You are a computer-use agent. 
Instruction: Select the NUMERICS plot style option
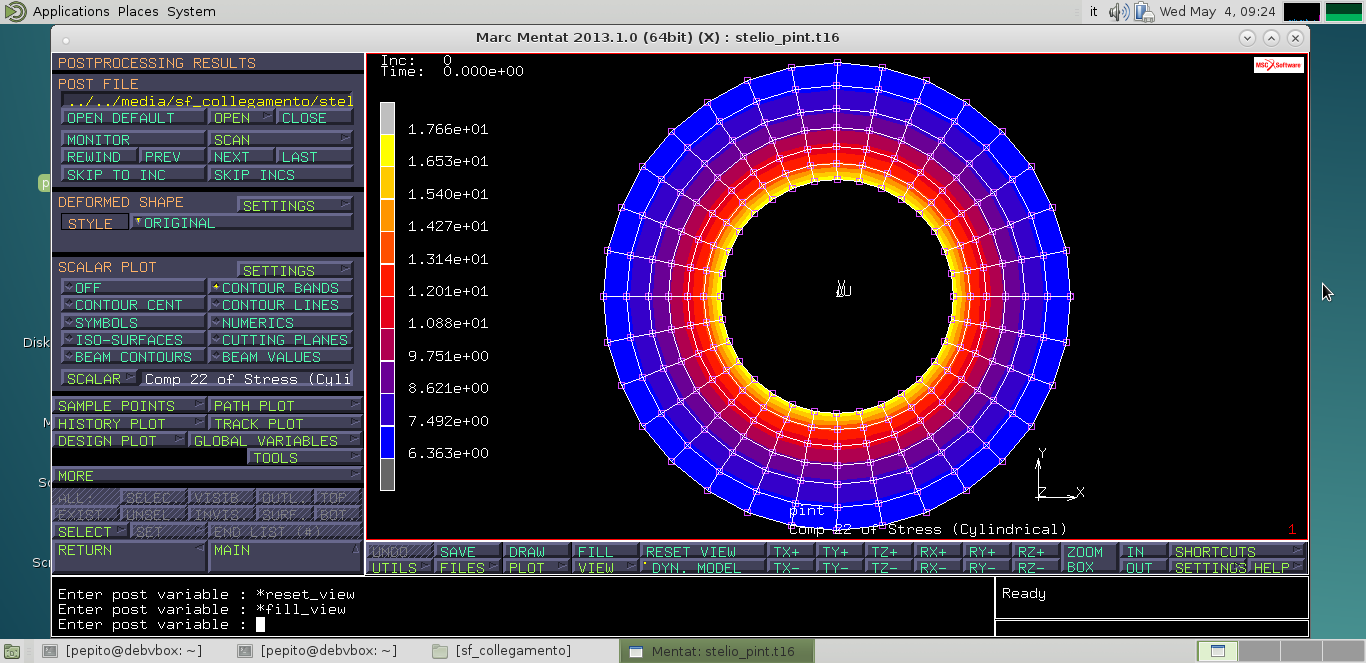pyautogui.click(x=281, y=323)
